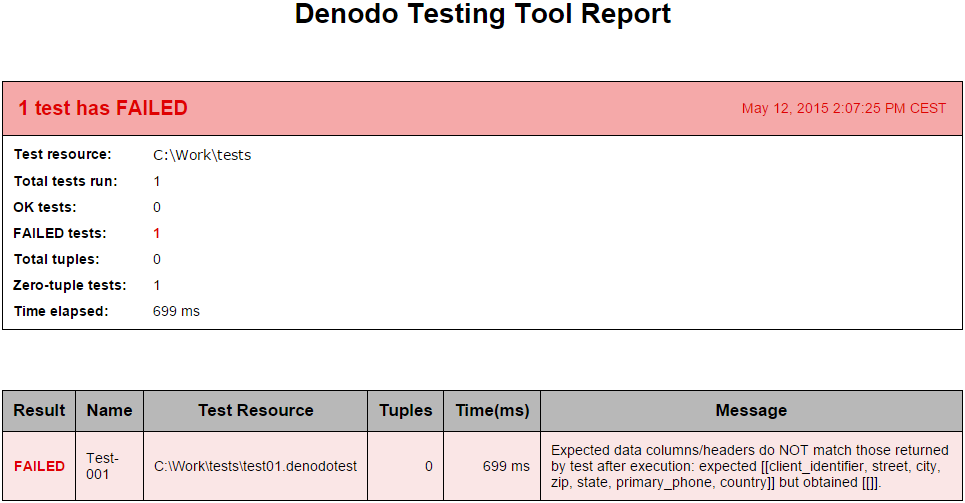Click the 'Denodo Testing Tool Report' title
Screen dimensions: 965x503
click(x=482, y=14)
